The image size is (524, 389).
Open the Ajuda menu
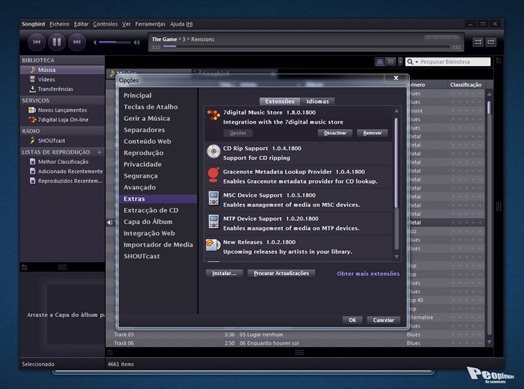tap(181, 24)
